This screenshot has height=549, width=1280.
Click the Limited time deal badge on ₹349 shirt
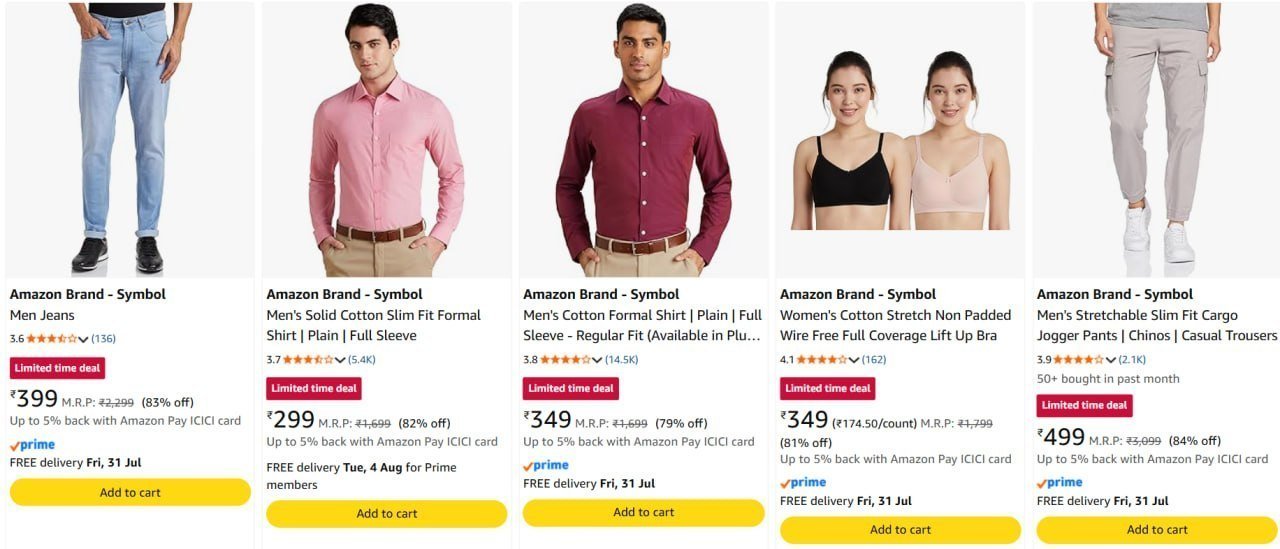point(571,388)
